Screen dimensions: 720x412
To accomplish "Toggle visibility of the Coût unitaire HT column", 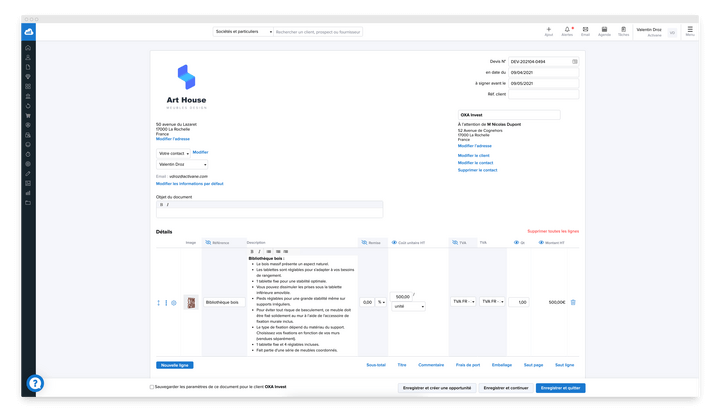I will (x=394, y=243).
